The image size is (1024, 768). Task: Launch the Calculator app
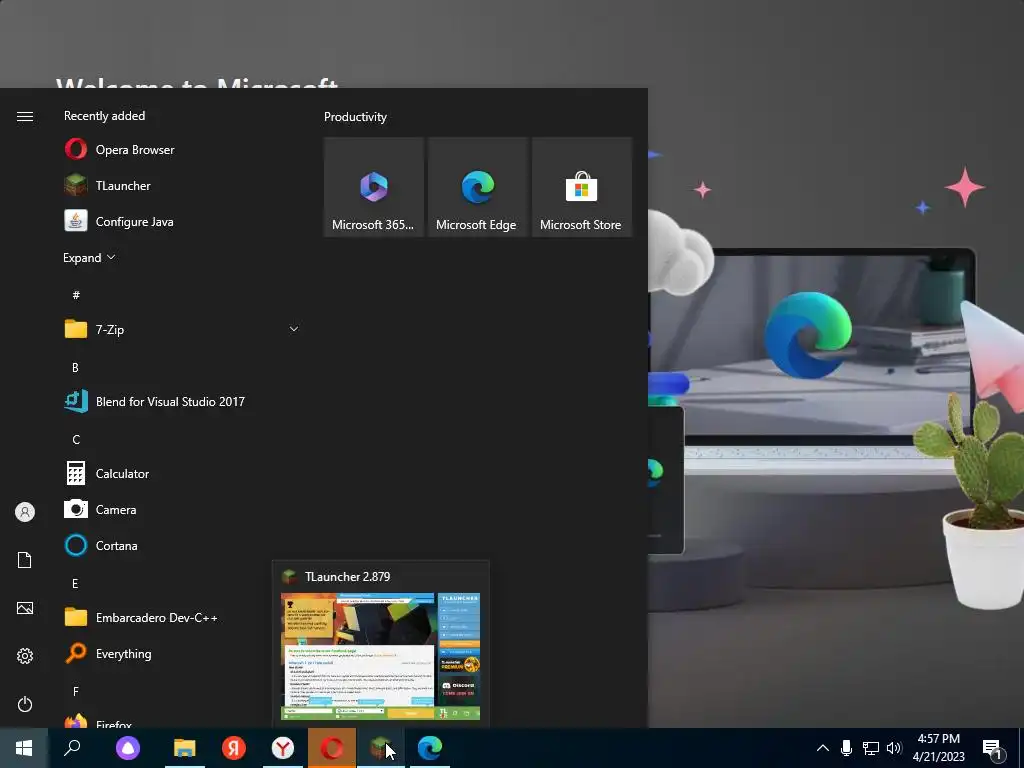point(182,473)
